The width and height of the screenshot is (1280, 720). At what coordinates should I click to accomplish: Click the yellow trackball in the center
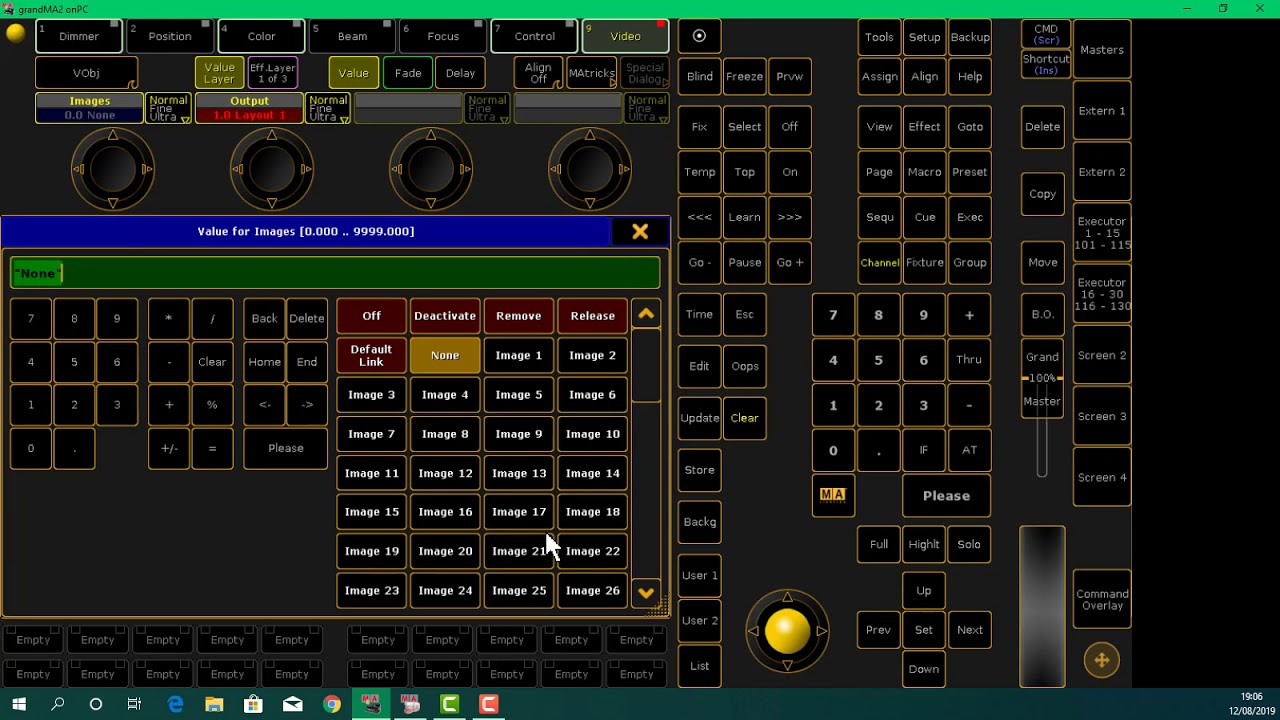tap(787, 630)
